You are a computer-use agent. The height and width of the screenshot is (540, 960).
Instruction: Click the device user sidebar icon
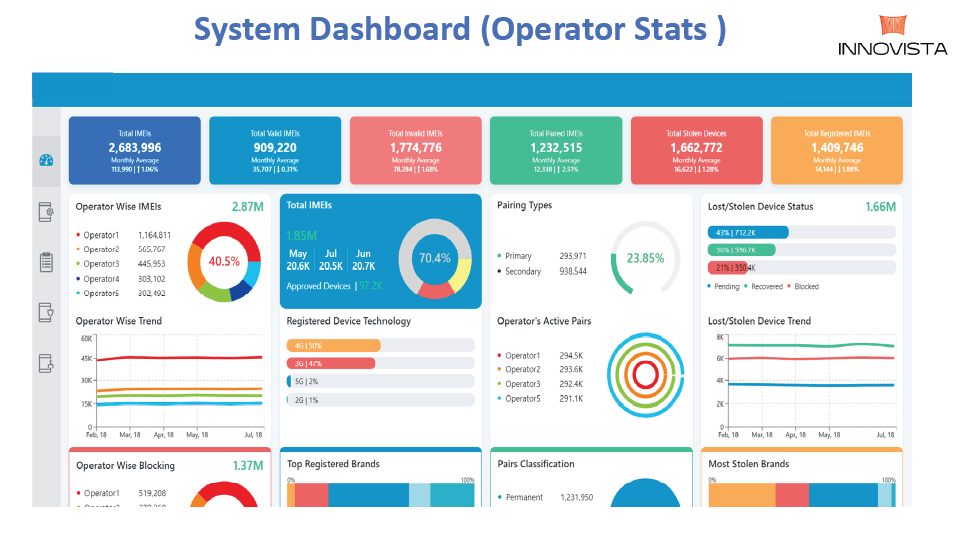tap(46, 363)
